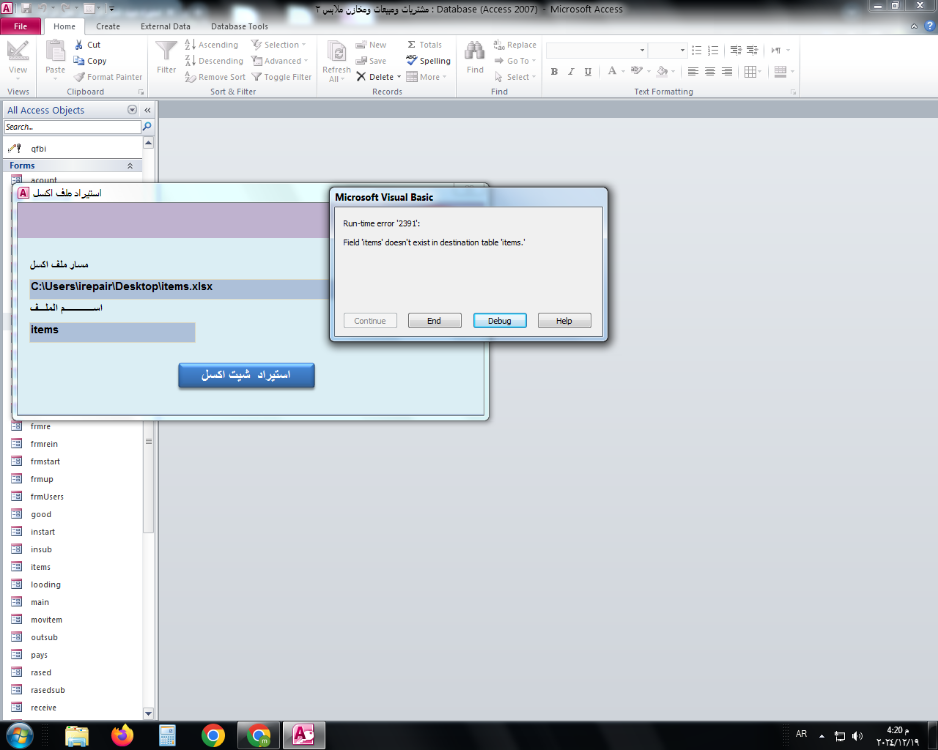Select the rasedsub form
Screen dimensions: 938x750
point(48,690)
